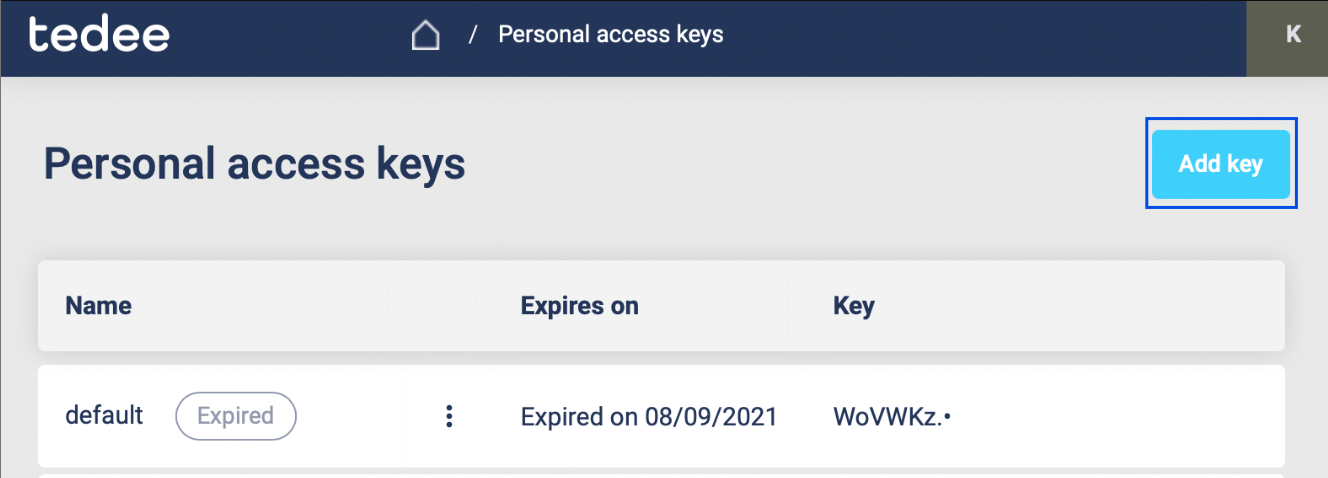Viewport: 1328px width, 478px height.
Task: Click the Expires on column header
Action: [x=579, y=306]
